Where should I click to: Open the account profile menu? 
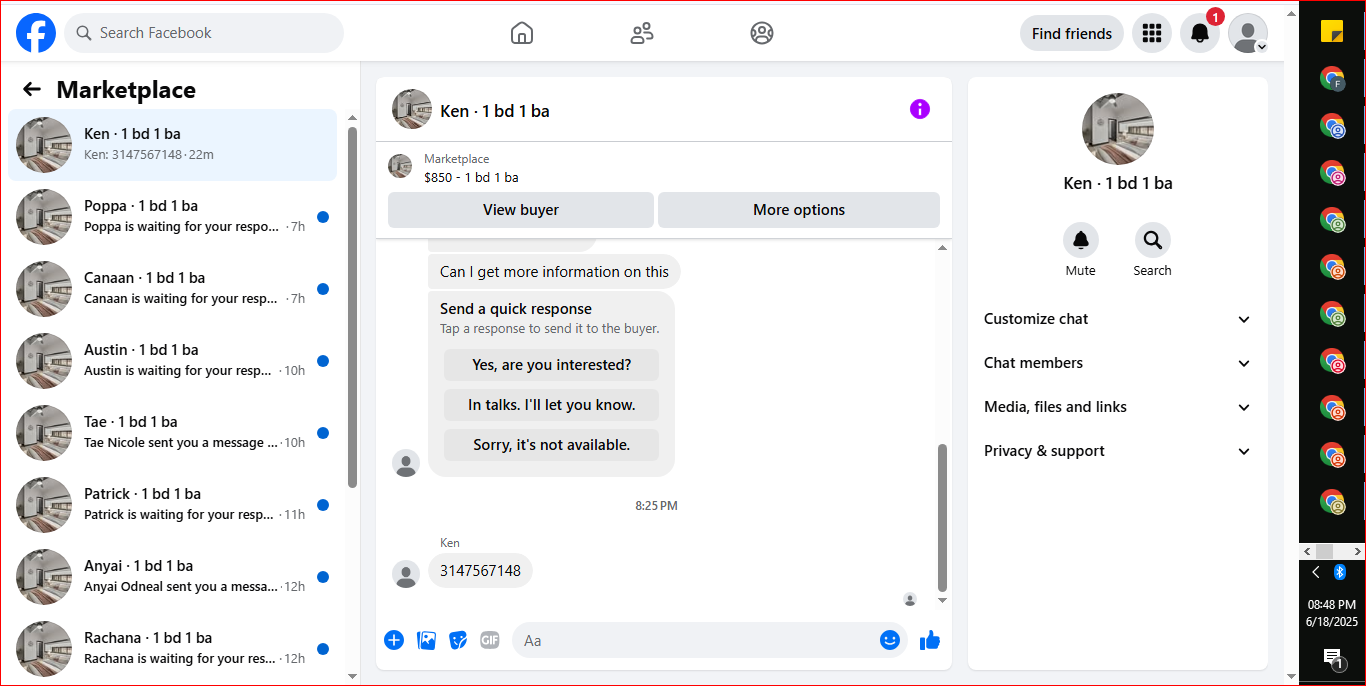click(1248, 33)
